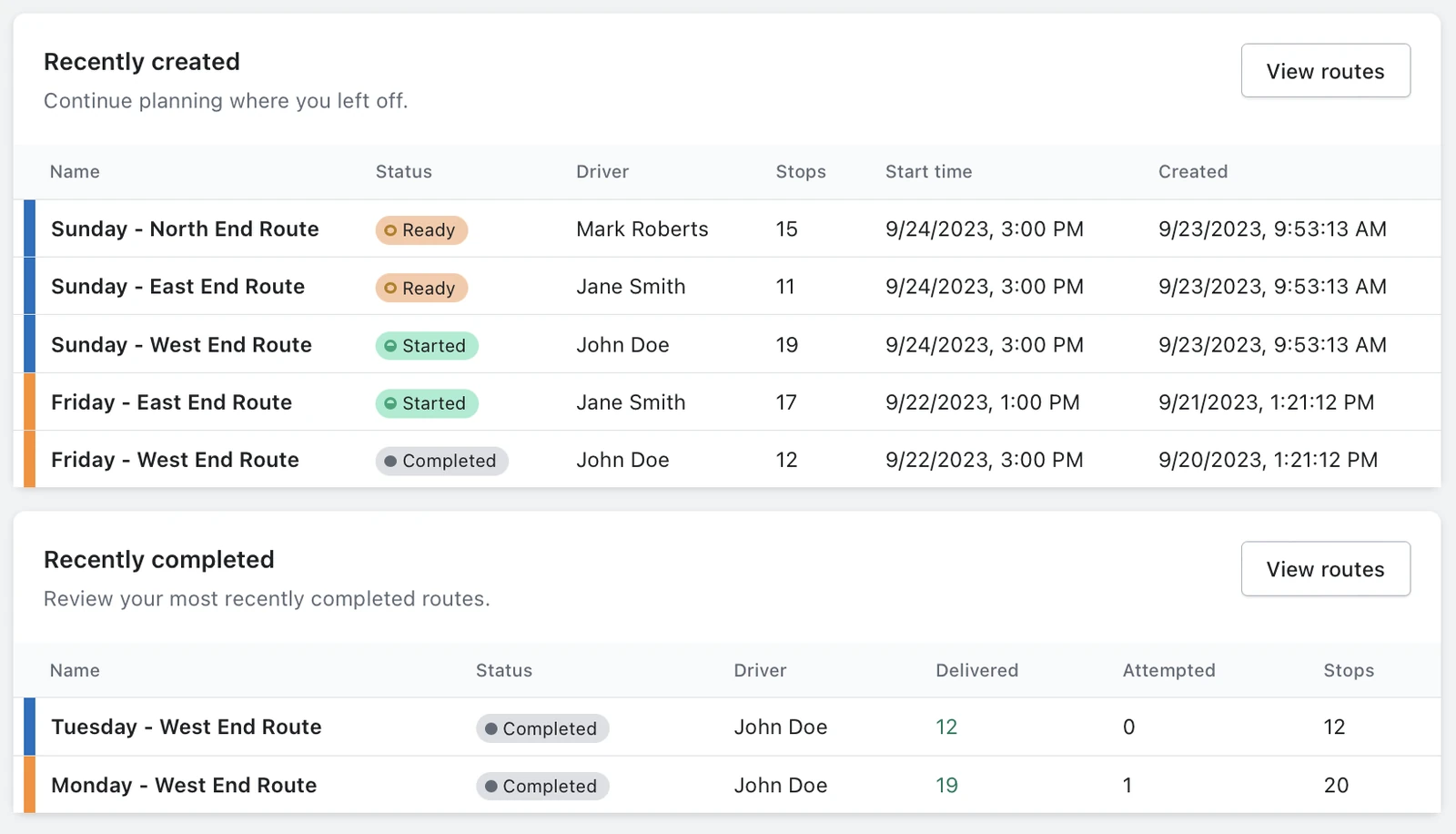Open Friday - West End Route
Screen dimensions: 1456x834
(175, 460)
